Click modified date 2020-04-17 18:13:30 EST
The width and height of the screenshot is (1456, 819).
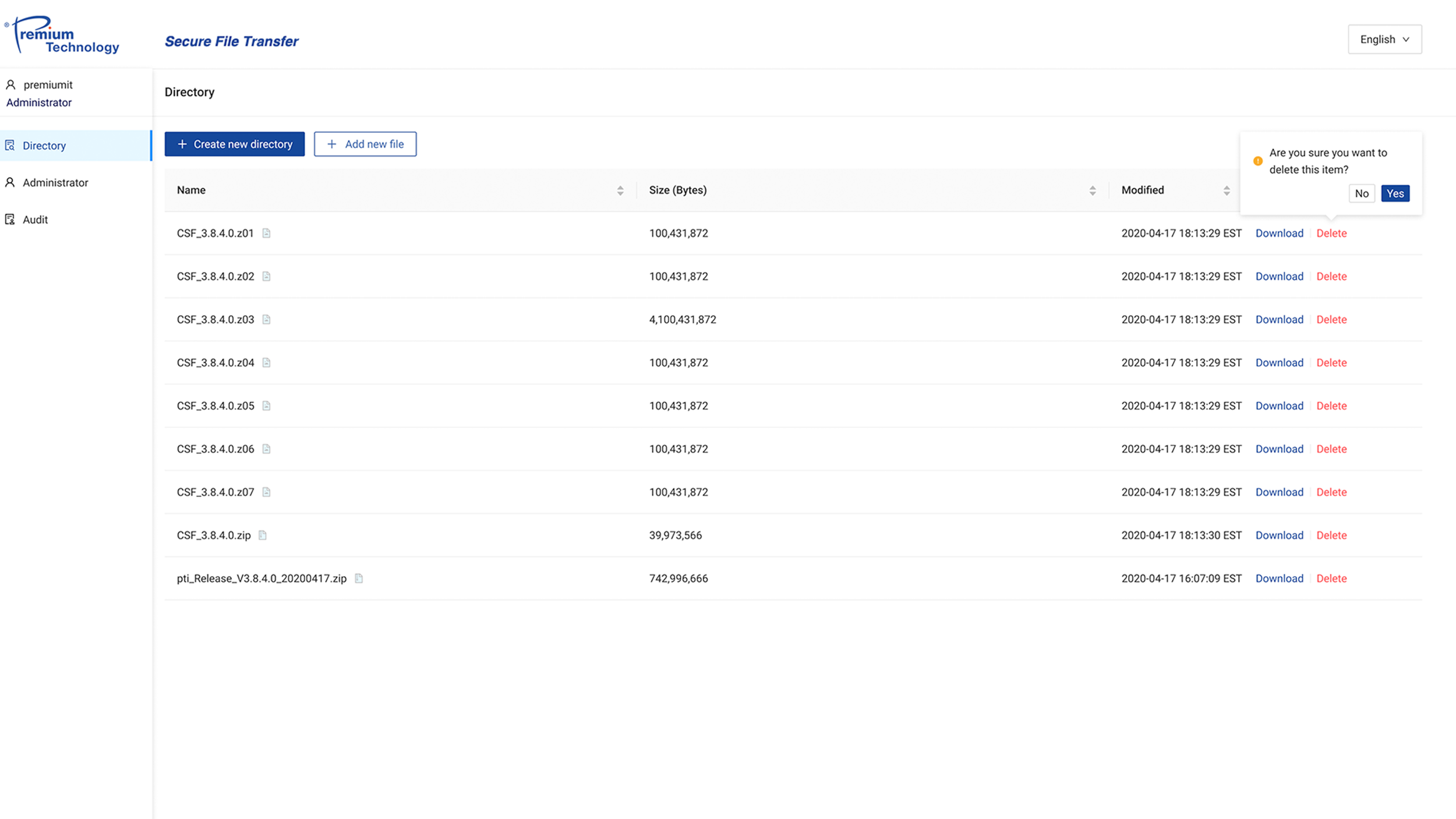1182,535
